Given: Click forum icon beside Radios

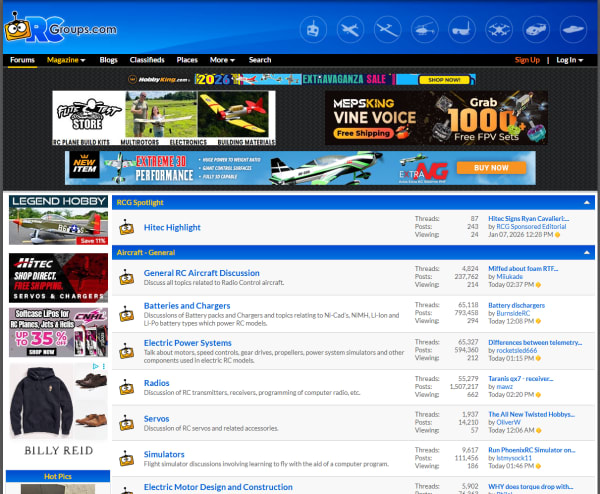Looking at the screenshot, I should (126, 387).
